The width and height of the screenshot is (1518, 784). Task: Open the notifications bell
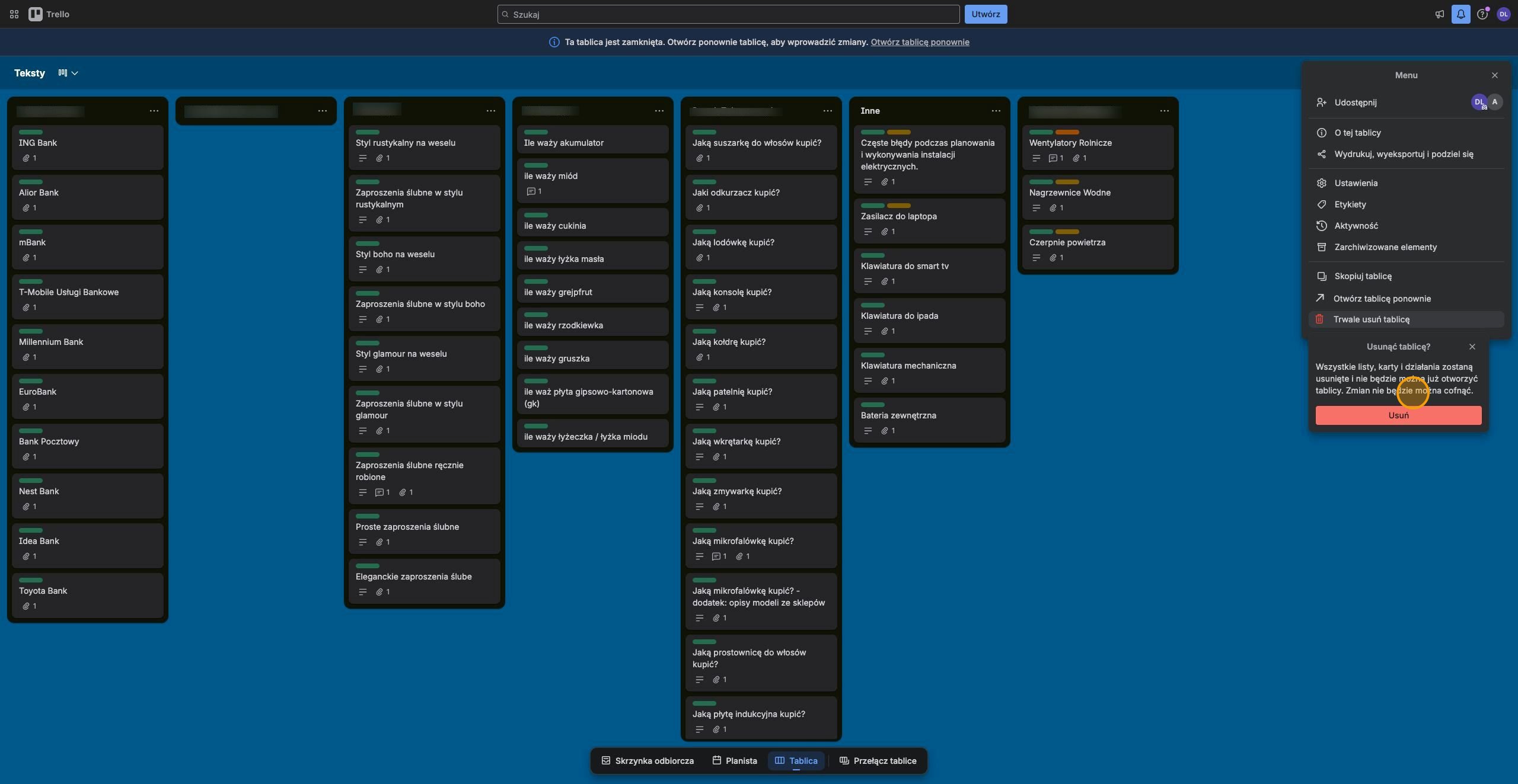coord(1461,14)
